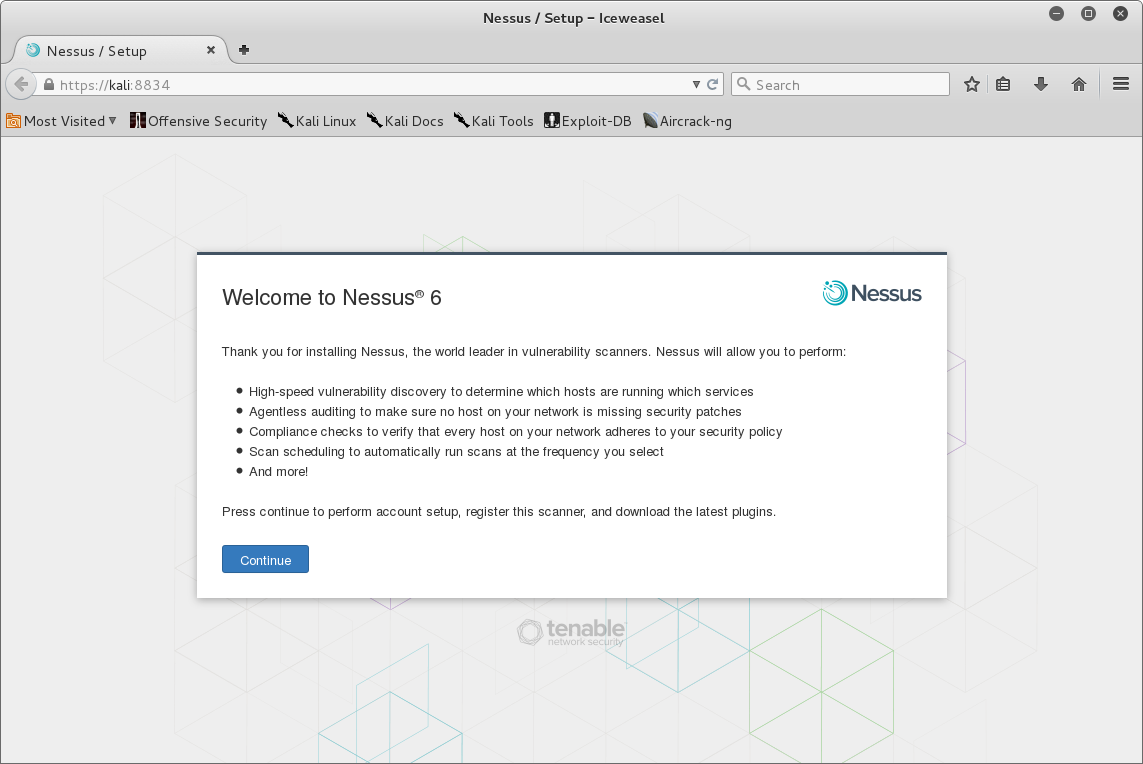Click the Nessus logo in the welcome panel
The width and height of the screenshot is (1143, 764).
pos(872,293)
